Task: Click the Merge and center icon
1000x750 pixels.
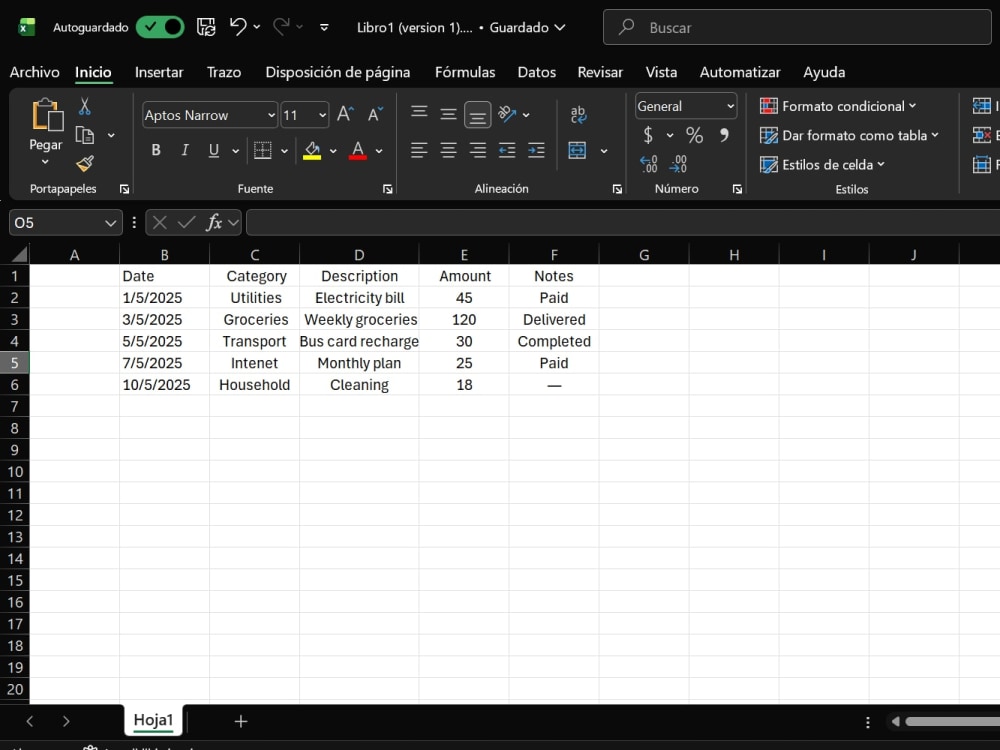Action: click(577, 151)
